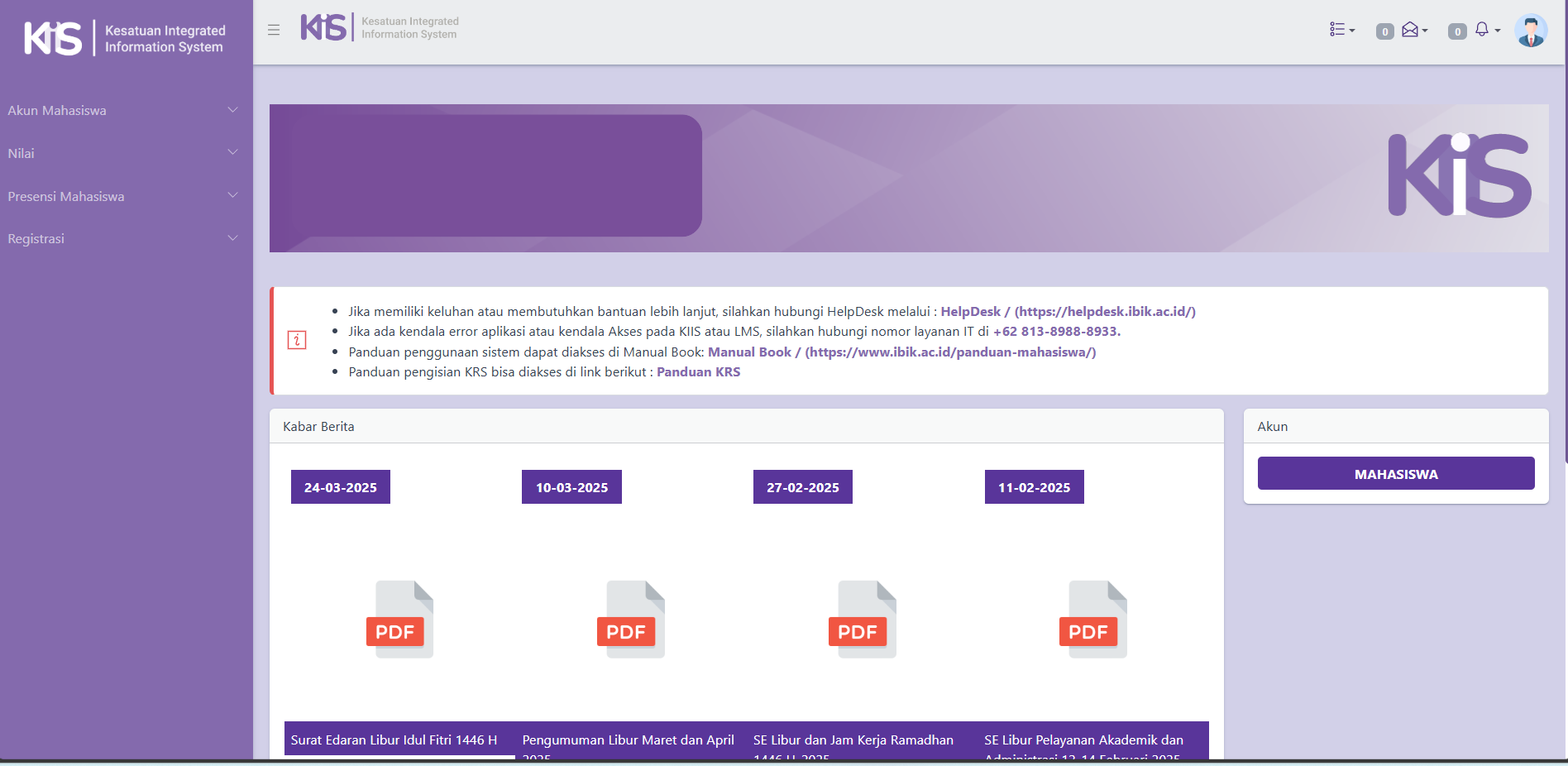Open the Registrasi sidebar menu

[x=124, y=239]
